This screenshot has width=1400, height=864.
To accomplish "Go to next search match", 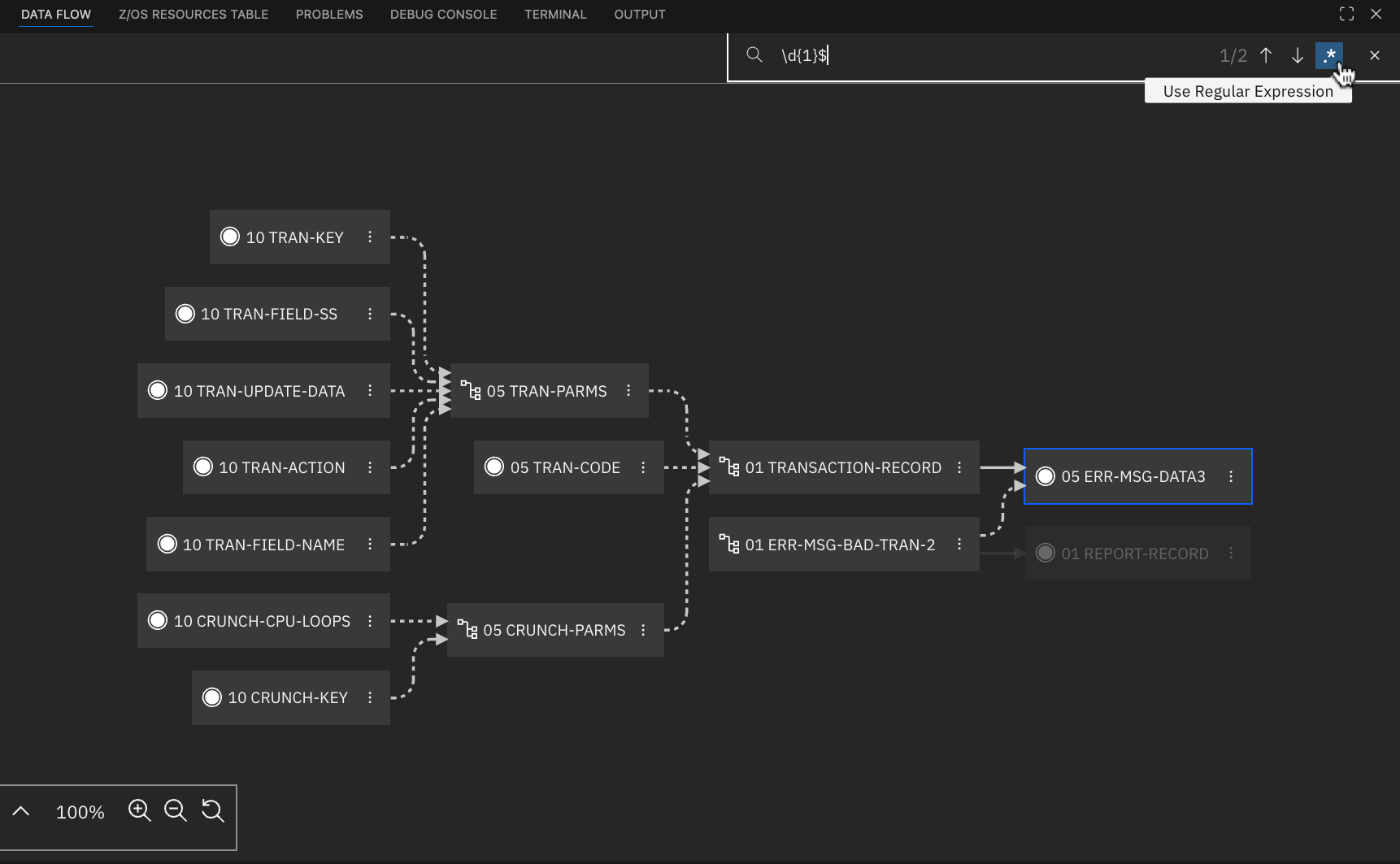I will [1297, 55].
